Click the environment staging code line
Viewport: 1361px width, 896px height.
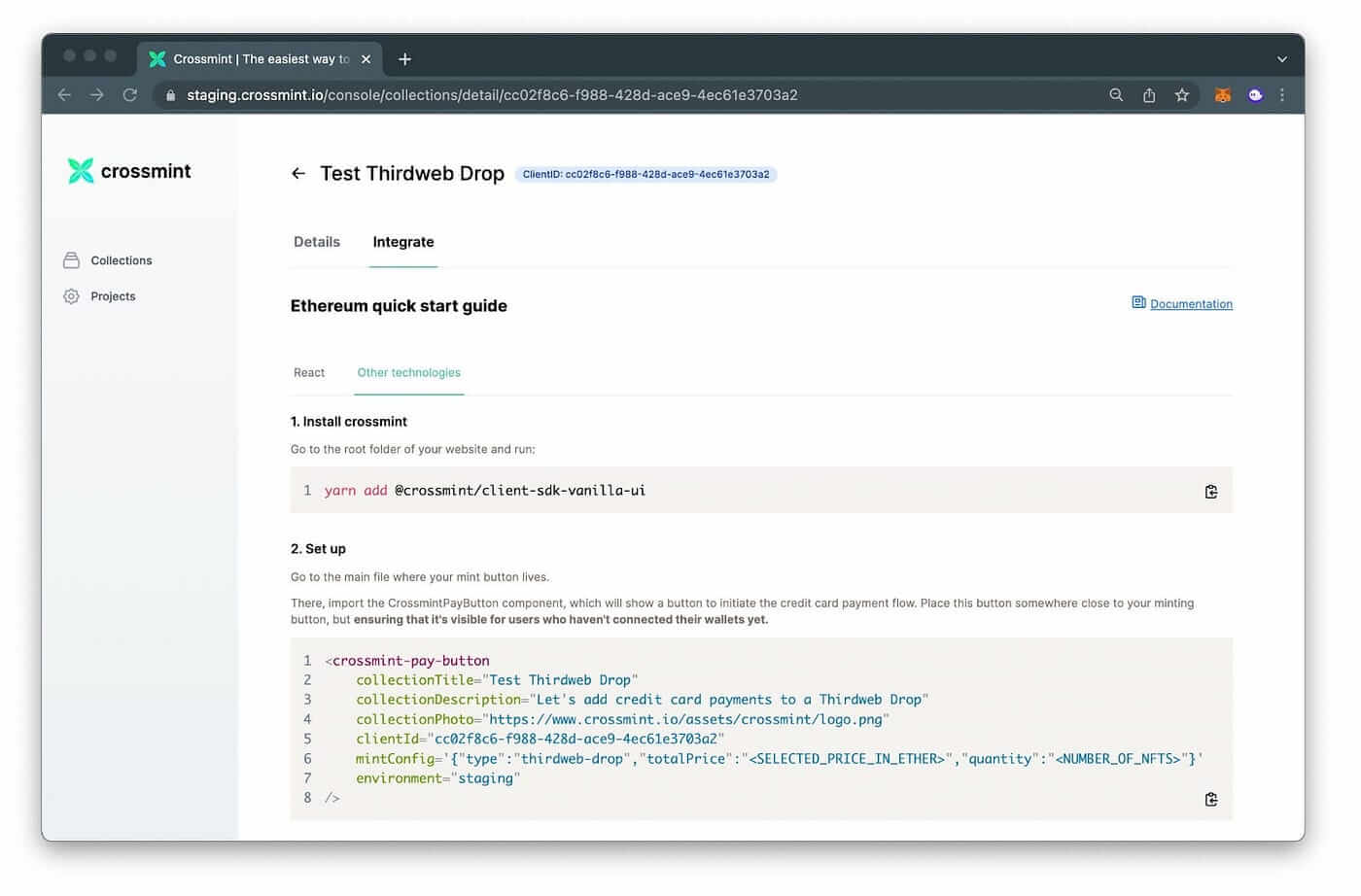(x=438, y=778)
